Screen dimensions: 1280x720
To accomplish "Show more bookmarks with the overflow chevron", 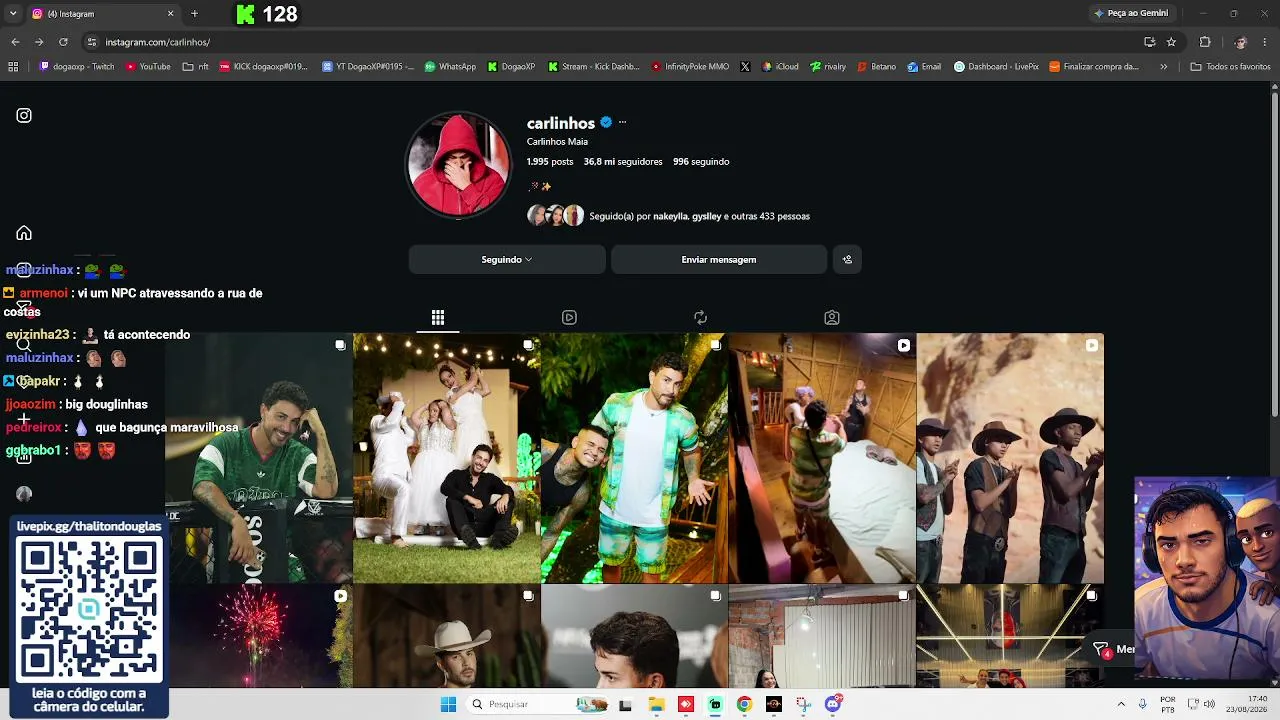I will [x=1163, y=67].
